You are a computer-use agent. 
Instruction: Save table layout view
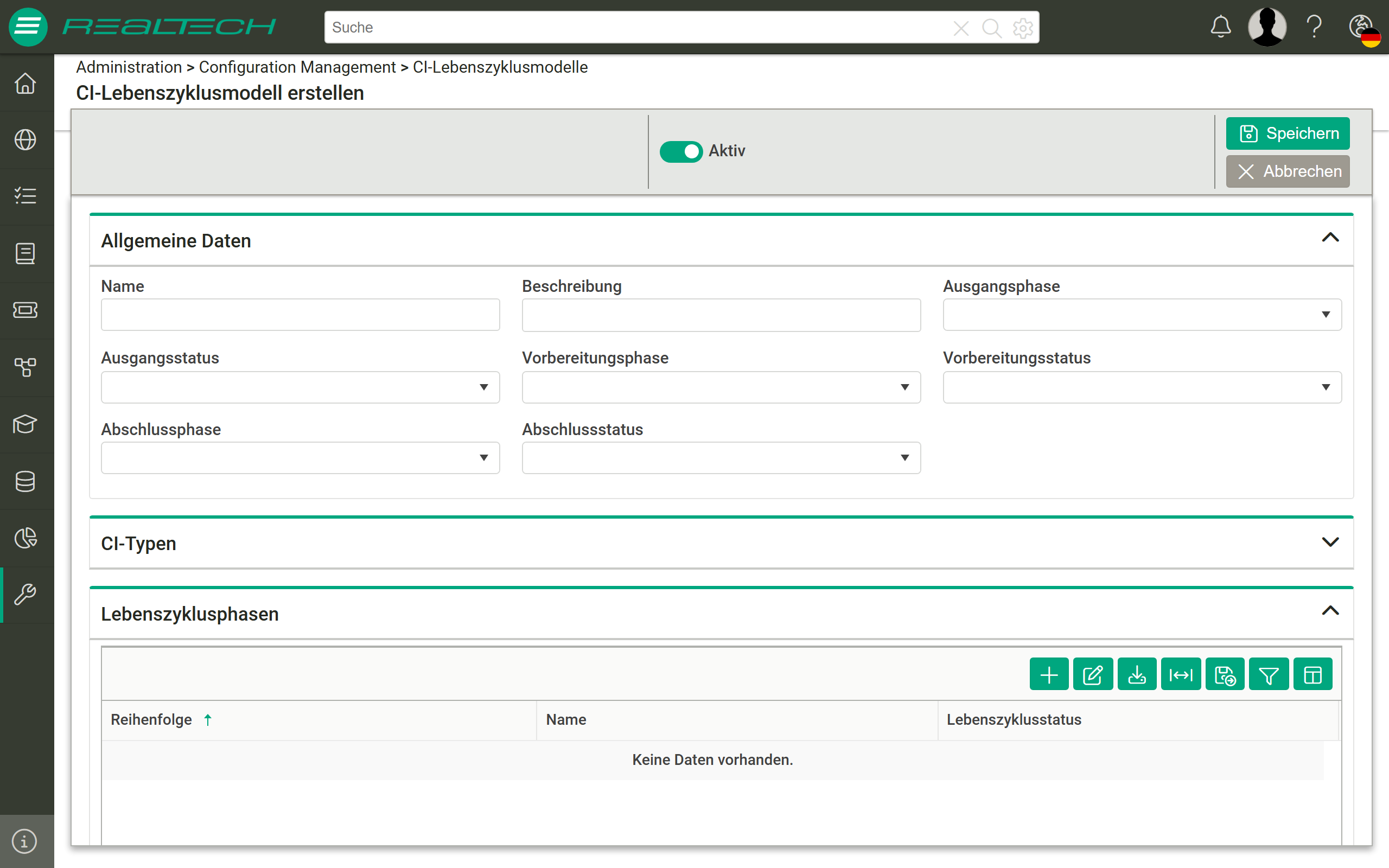[x=1225, y=674]
